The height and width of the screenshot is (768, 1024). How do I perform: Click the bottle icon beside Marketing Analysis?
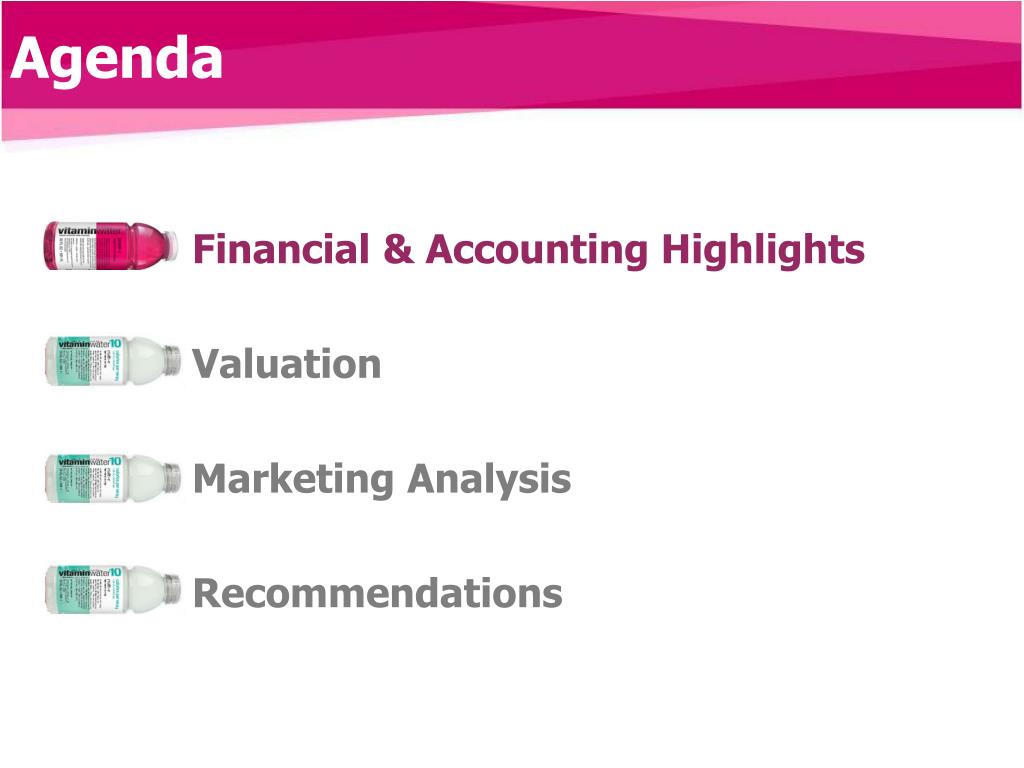(112, 478)
